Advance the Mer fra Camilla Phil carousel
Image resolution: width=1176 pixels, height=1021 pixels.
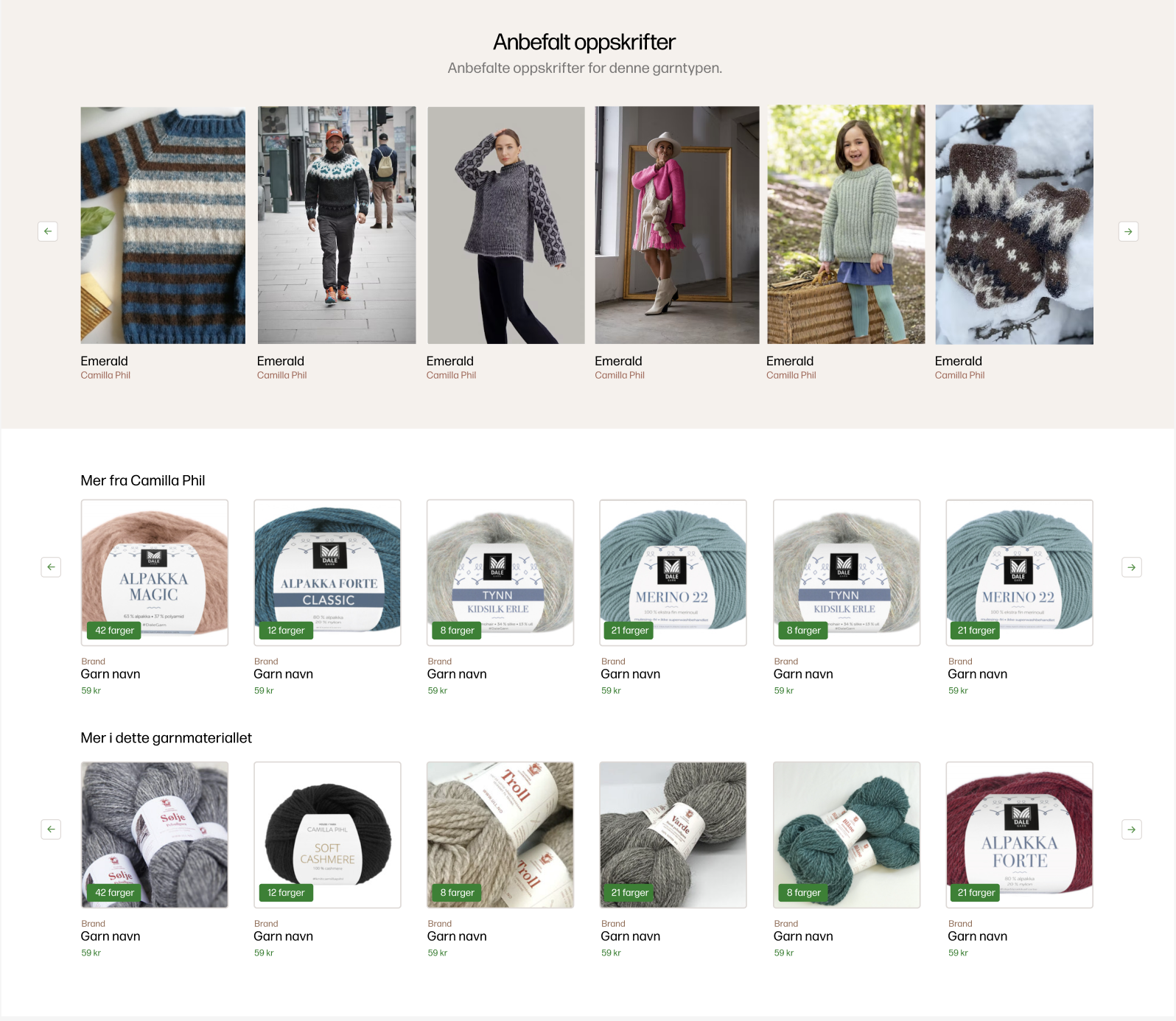1132,567
